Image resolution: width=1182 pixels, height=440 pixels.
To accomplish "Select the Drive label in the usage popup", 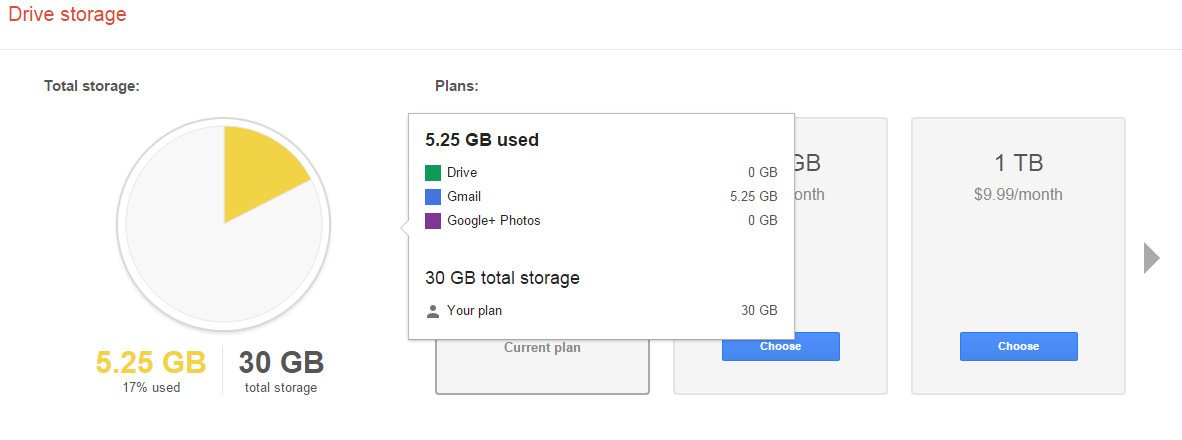I will (x=462, y=173).
